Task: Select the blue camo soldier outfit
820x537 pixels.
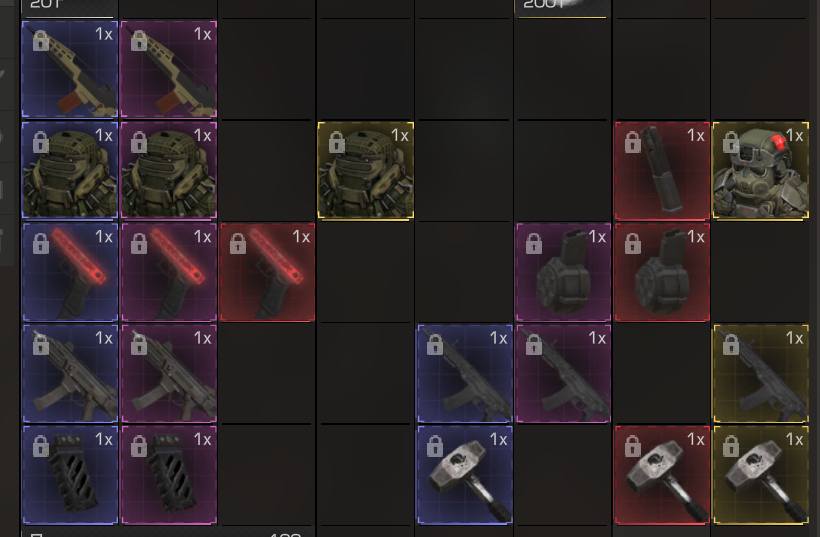Action: point(70,170)
